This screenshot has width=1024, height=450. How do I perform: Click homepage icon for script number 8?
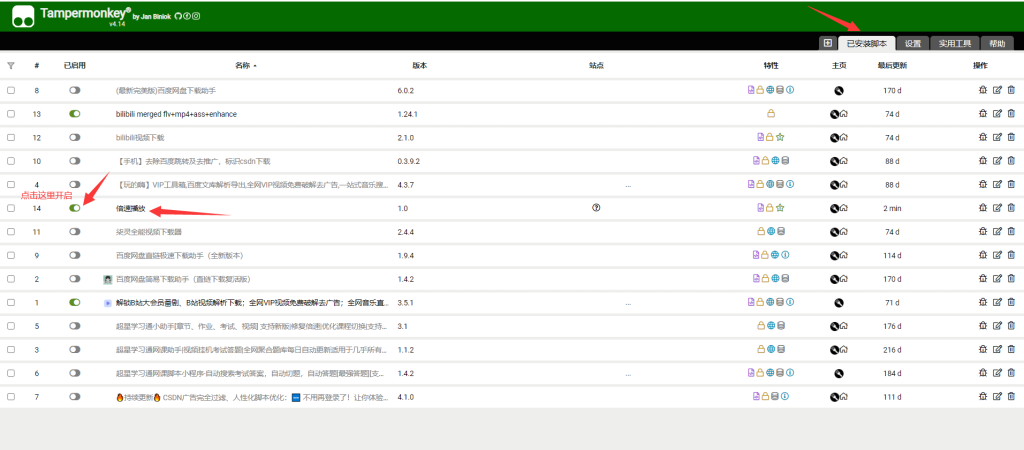coord(839,91)
